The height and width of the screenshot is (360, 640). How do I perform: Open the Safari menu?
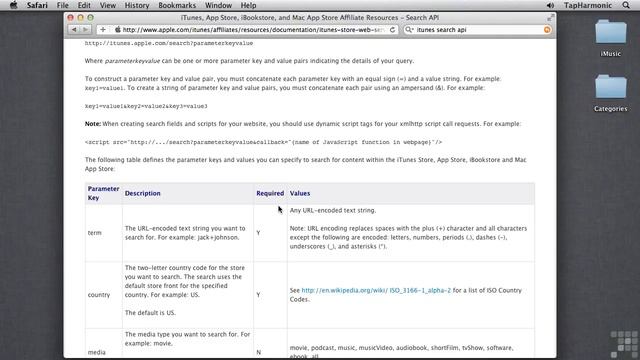tap(37, 5)
